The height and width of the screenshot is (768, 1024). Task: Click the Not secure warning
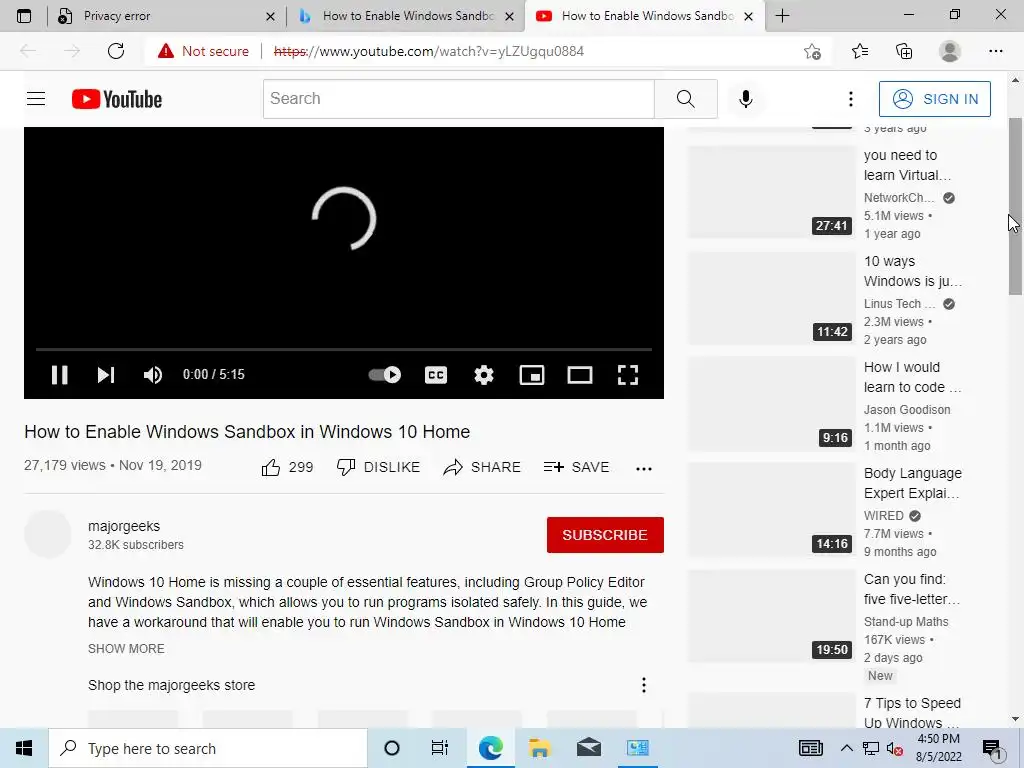[x=203, y=51]
